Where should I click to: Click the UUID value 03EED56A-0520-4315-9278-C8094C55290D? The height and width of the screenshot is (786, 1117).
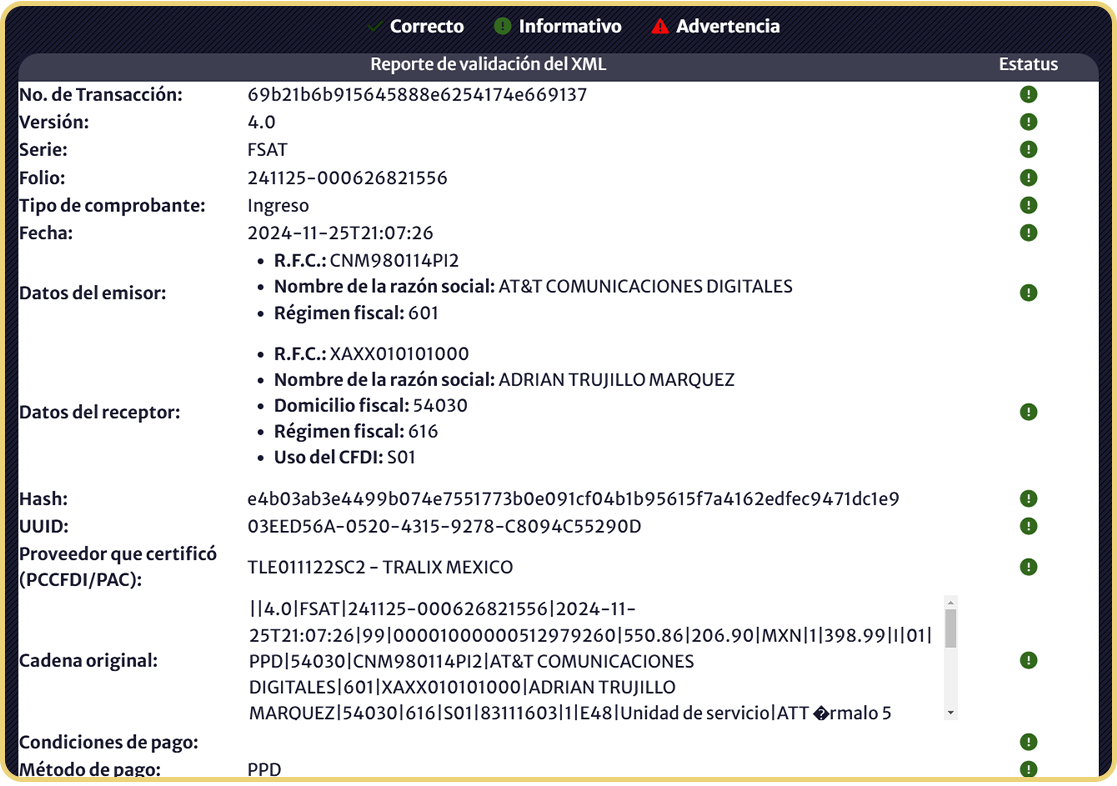point(444,526)
